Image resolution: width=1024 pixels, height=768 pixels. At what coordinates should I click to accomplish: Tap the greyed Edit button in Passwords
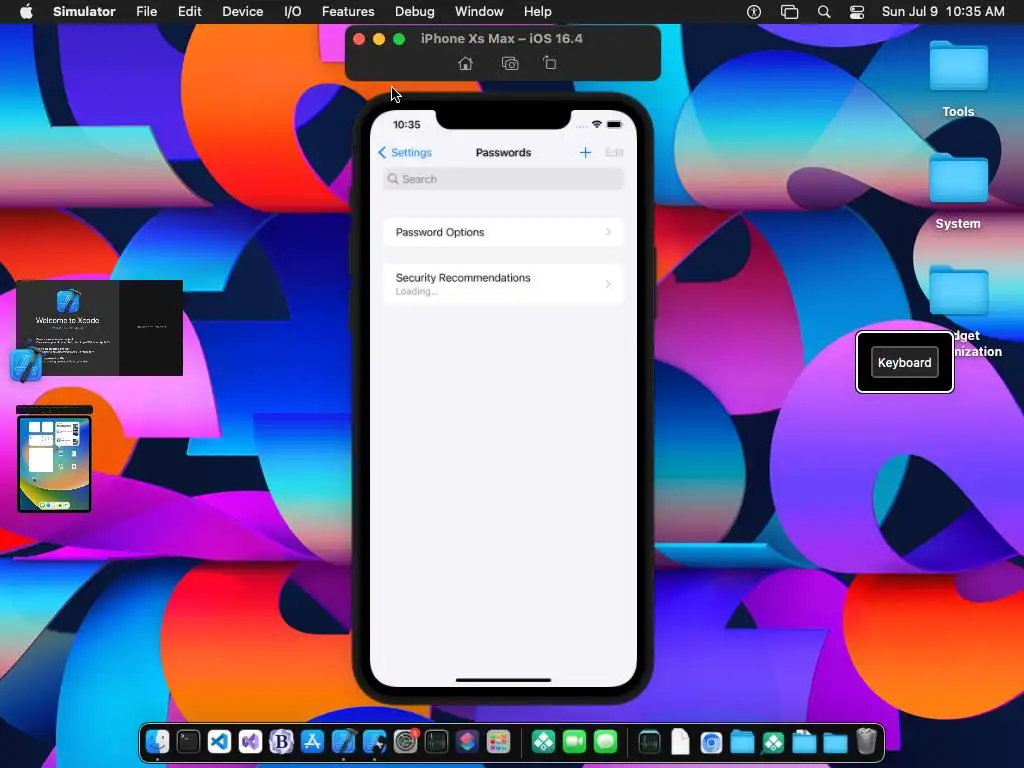tap(614, 152)
